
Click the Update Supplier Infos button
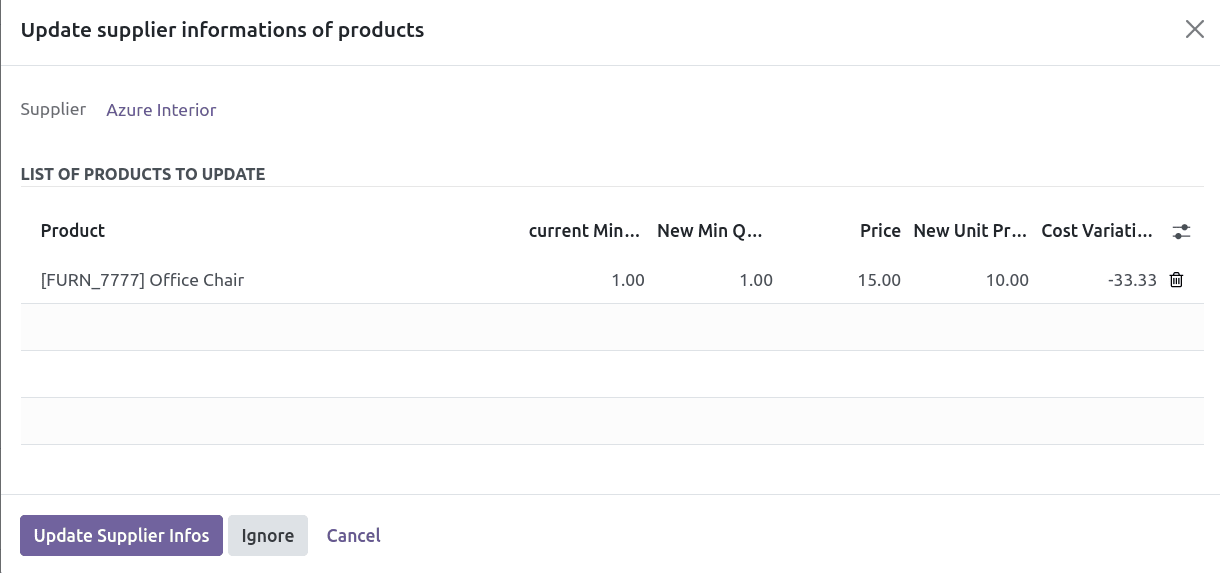click(x=121, y=536)
